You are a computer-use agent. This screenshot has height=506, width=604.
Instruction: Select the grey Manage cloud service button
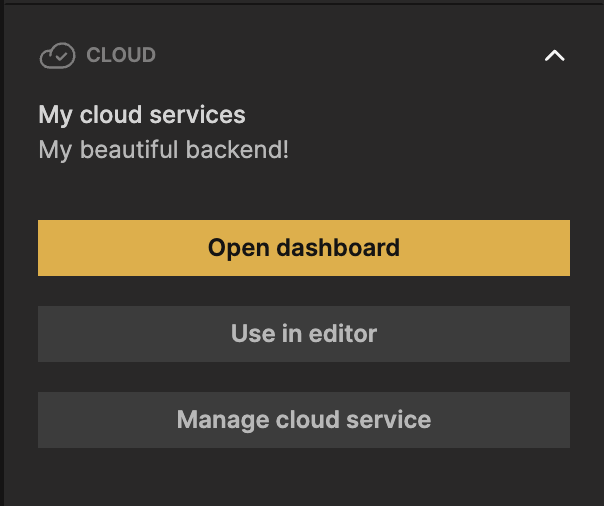pyautogui.click(x=303, y=420)
